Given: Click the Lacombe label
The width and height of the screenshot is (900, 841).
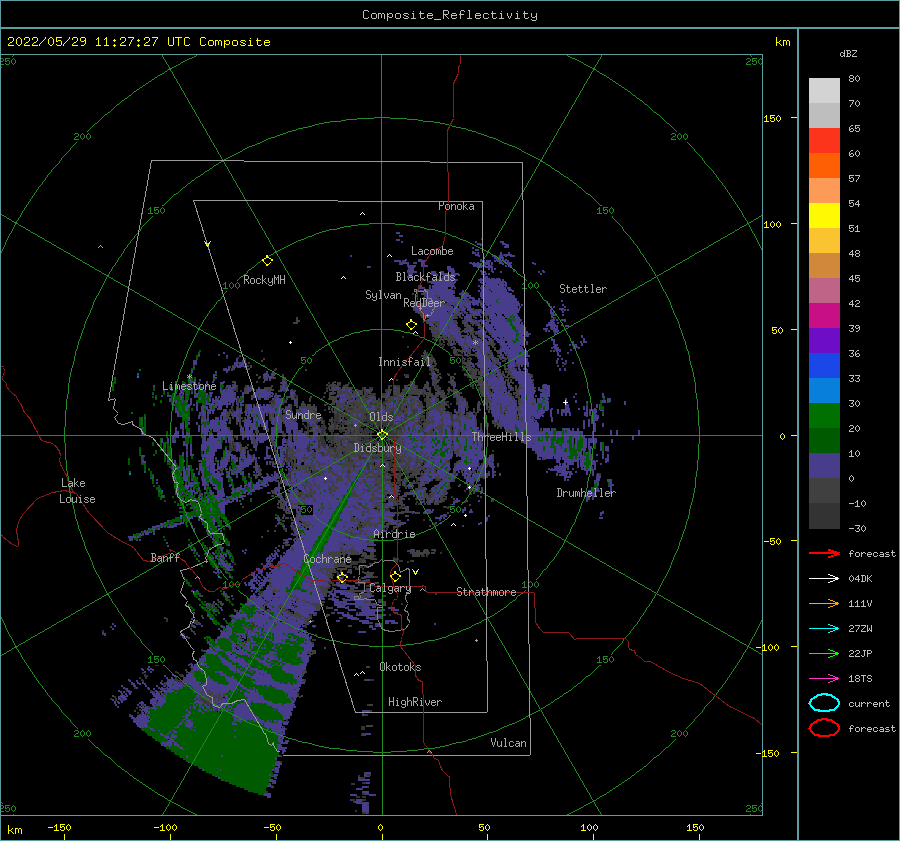Looking at the screenshot, I should [x=432, y=251].
